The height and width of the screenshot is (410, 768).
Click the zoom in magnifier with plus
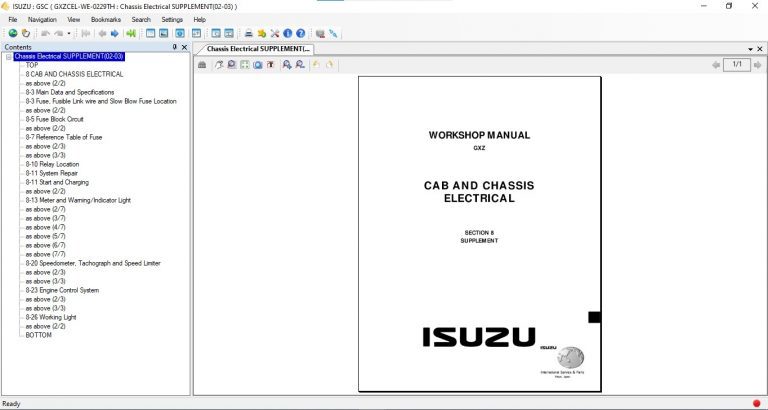pos(287,65)
